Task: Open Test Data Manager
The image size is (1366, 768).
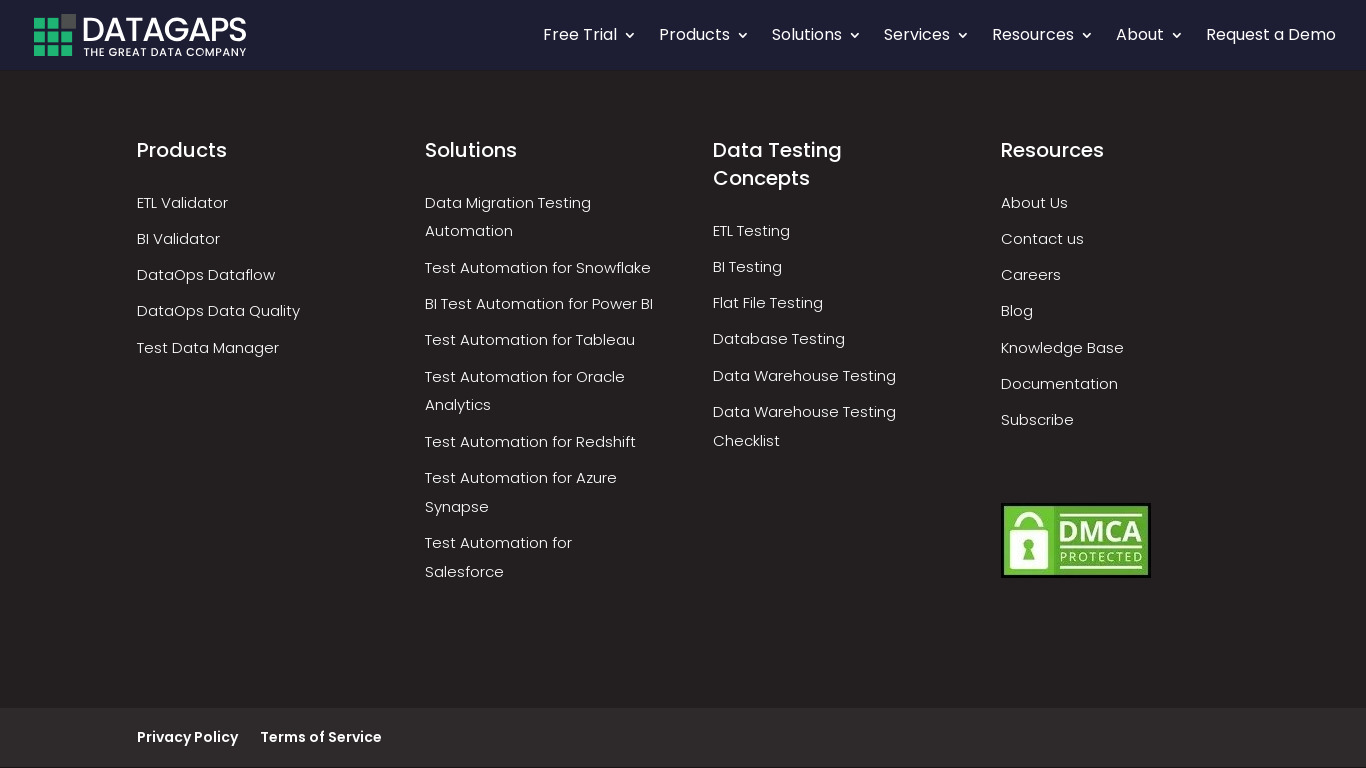Action: pyautogui.click(x=208, y=348)
